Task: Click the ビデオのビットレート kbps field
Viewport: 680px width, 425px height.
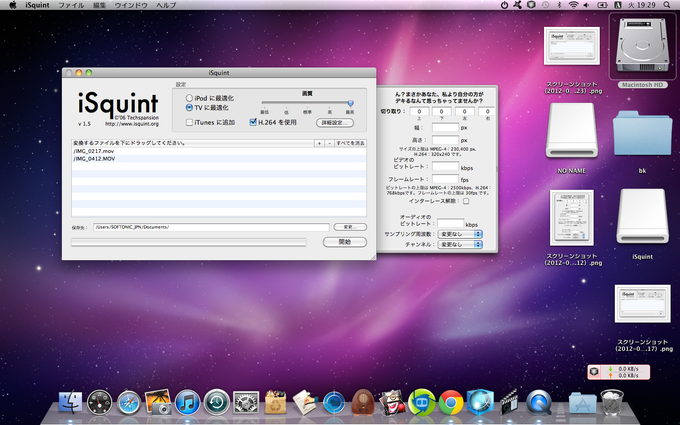Action: tap(445, 167)
